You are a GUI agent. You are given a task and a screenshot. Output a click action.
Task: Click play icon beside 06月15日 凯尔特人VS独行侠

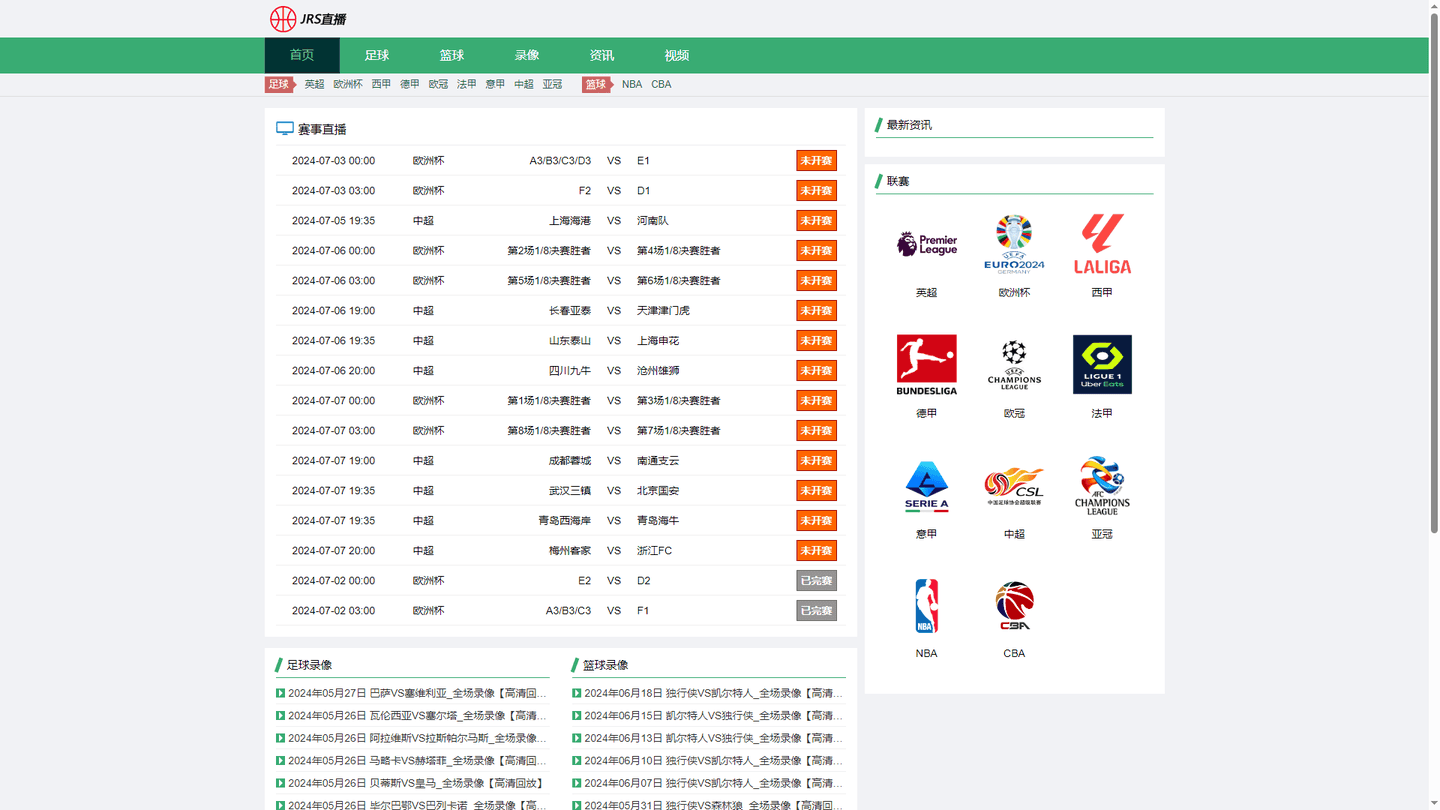point(577,716)
